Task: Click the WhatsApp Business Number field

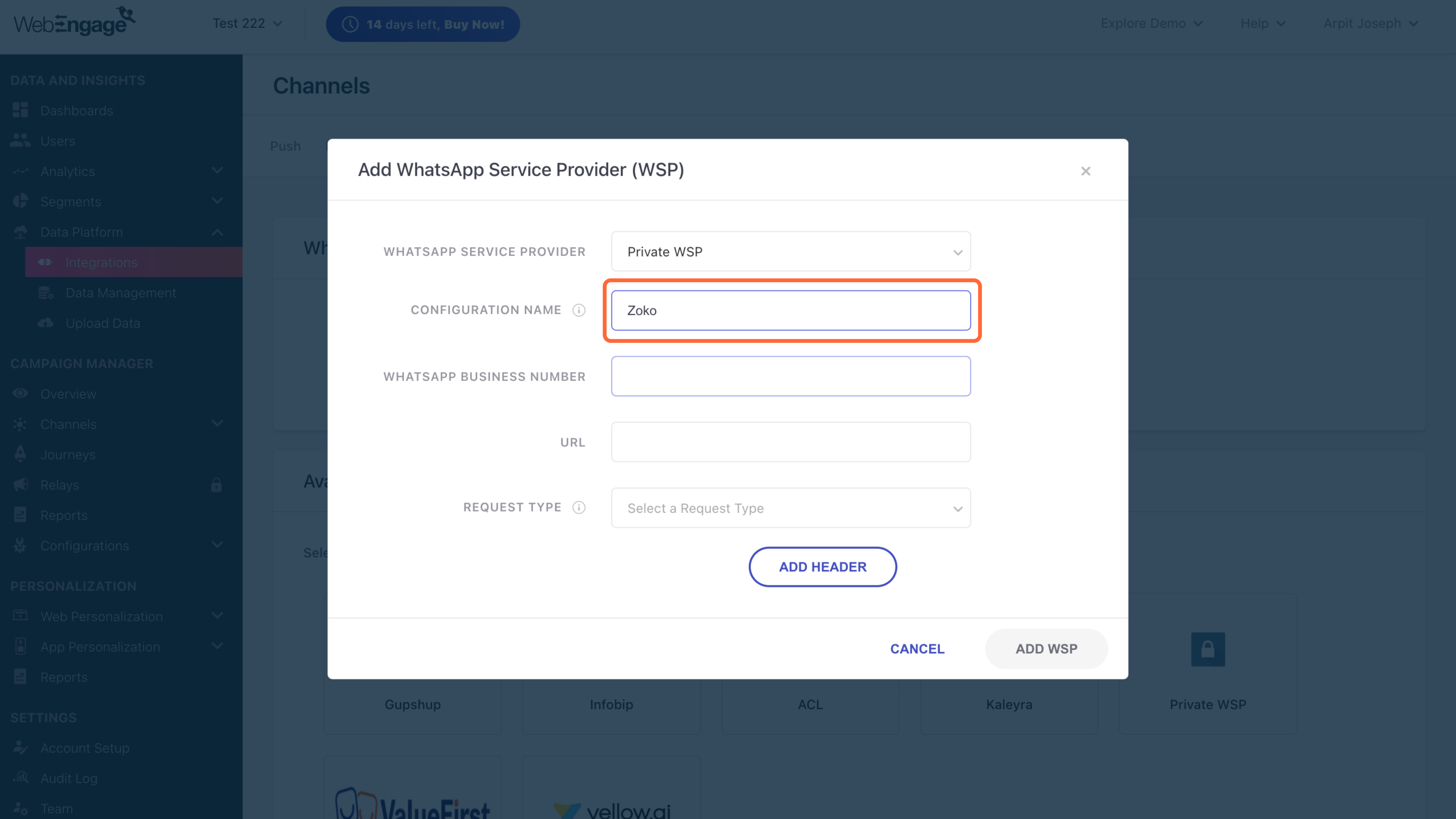Action: point(791,376)
